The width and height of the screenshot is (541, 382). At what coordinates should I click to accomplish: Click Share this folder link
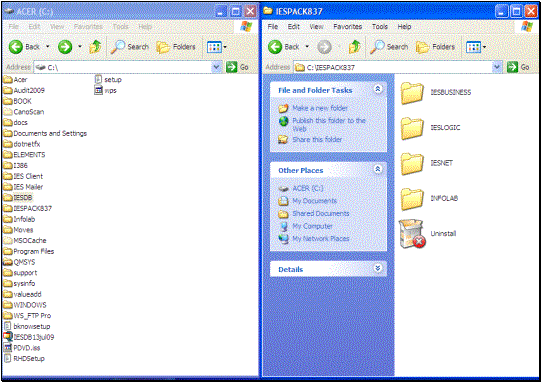pos(317,139)
